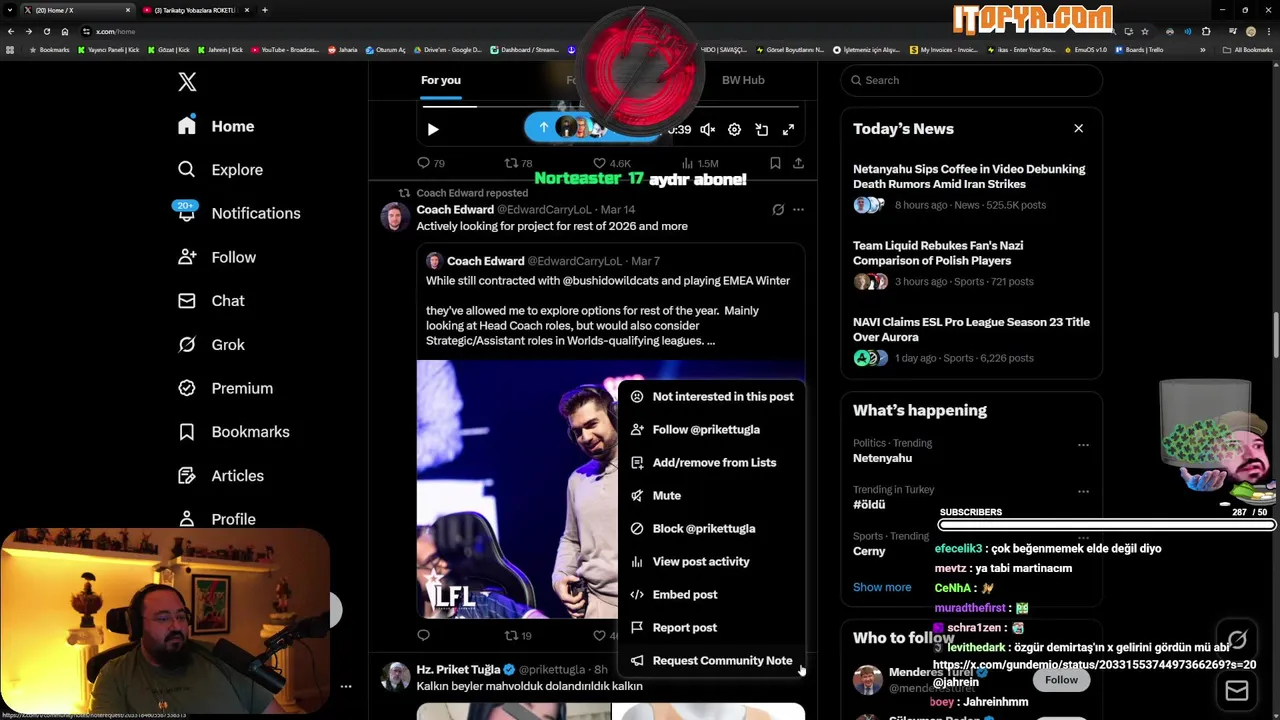Viewport: 1280px width, 720px height.
Task: Open NAVI Claims ESL Pro League story
Action: (x=971, y=340)
